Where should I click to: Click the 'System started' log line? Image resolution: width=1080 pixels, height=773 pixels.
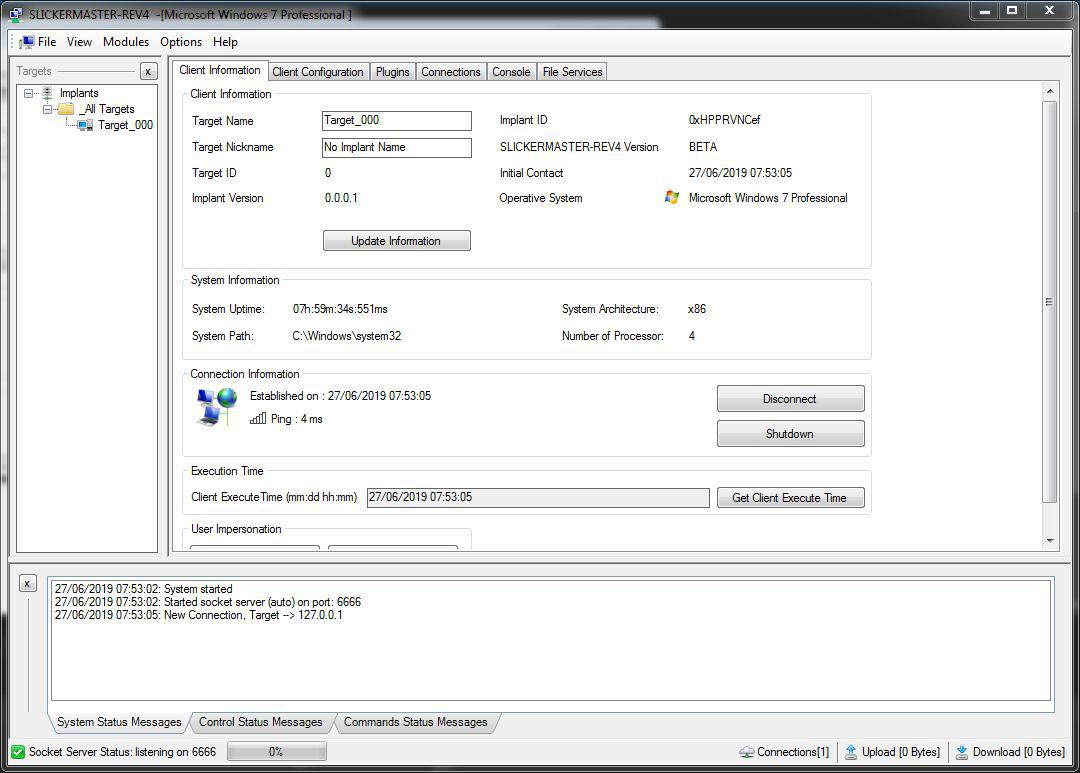(143, 589)
